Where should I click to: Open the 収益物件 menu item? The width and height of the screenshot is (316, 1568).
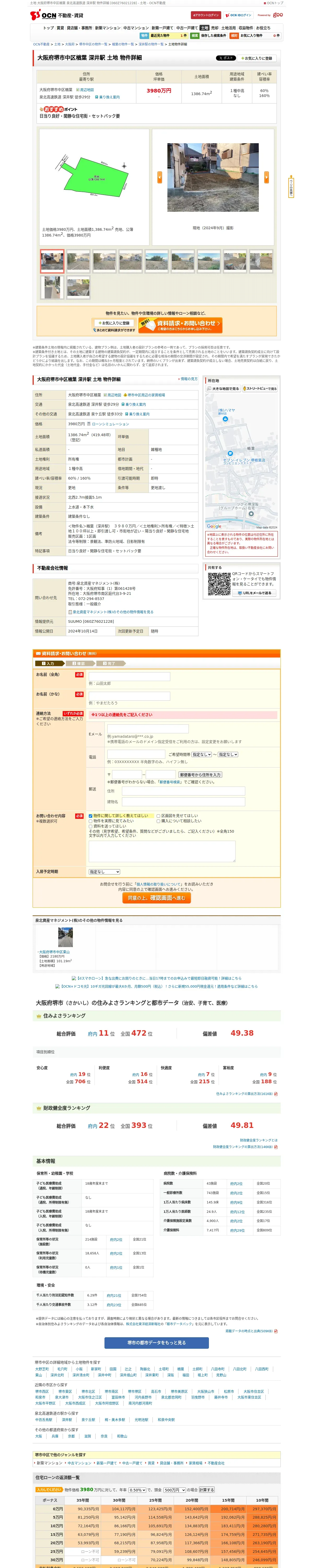(x=245, y=28)
